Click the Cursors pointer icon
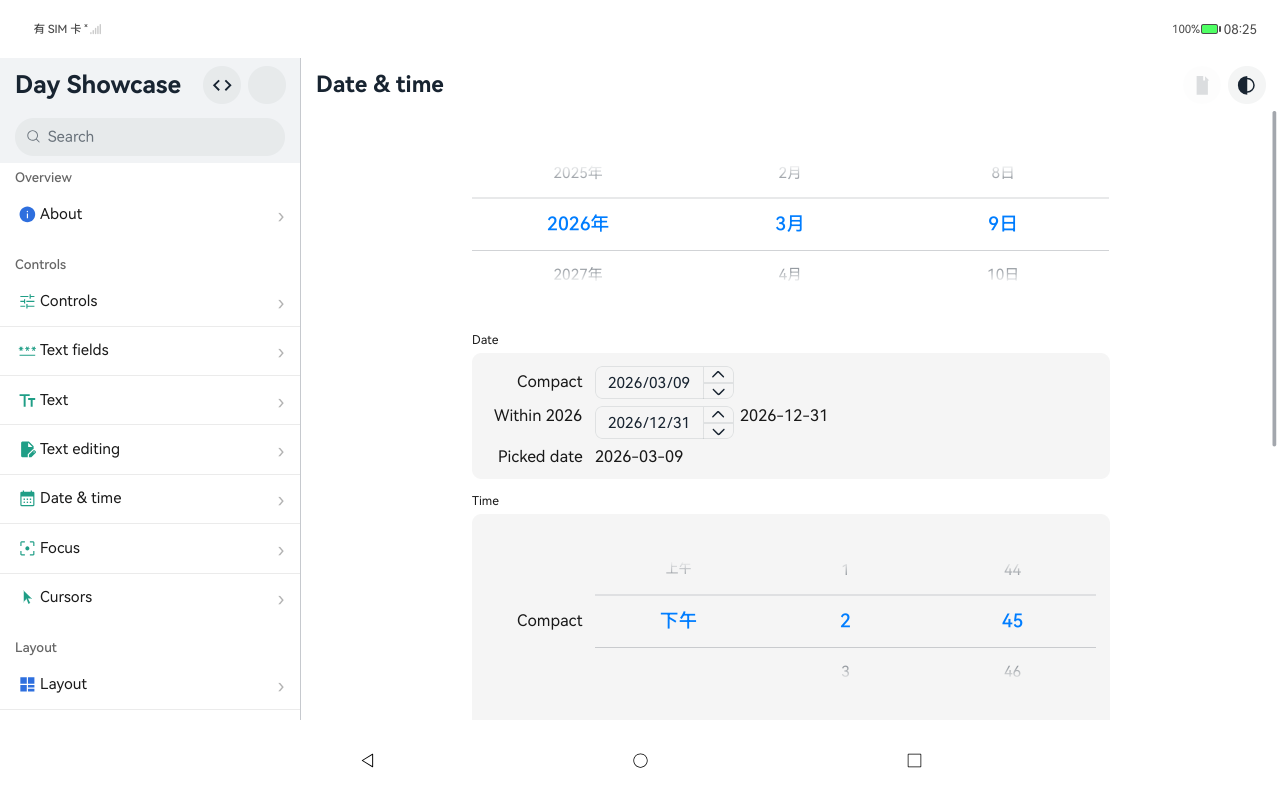1280x800 pixels. point(27,597)
